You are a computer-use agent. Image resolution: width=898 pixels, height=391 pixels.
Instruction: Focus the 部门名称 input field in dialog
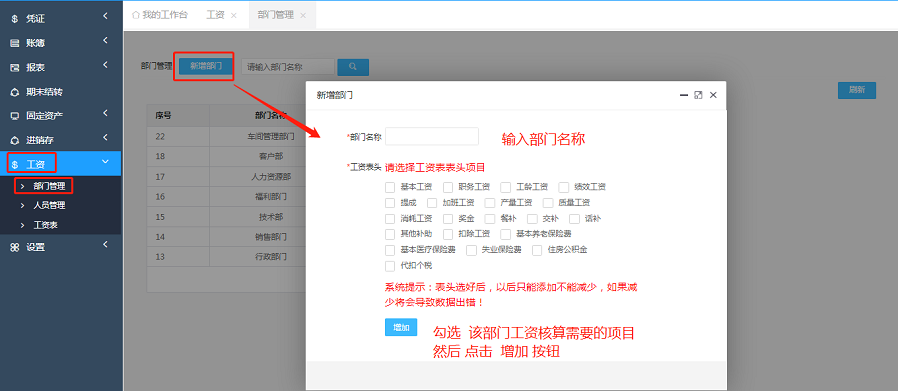(432, 136)
